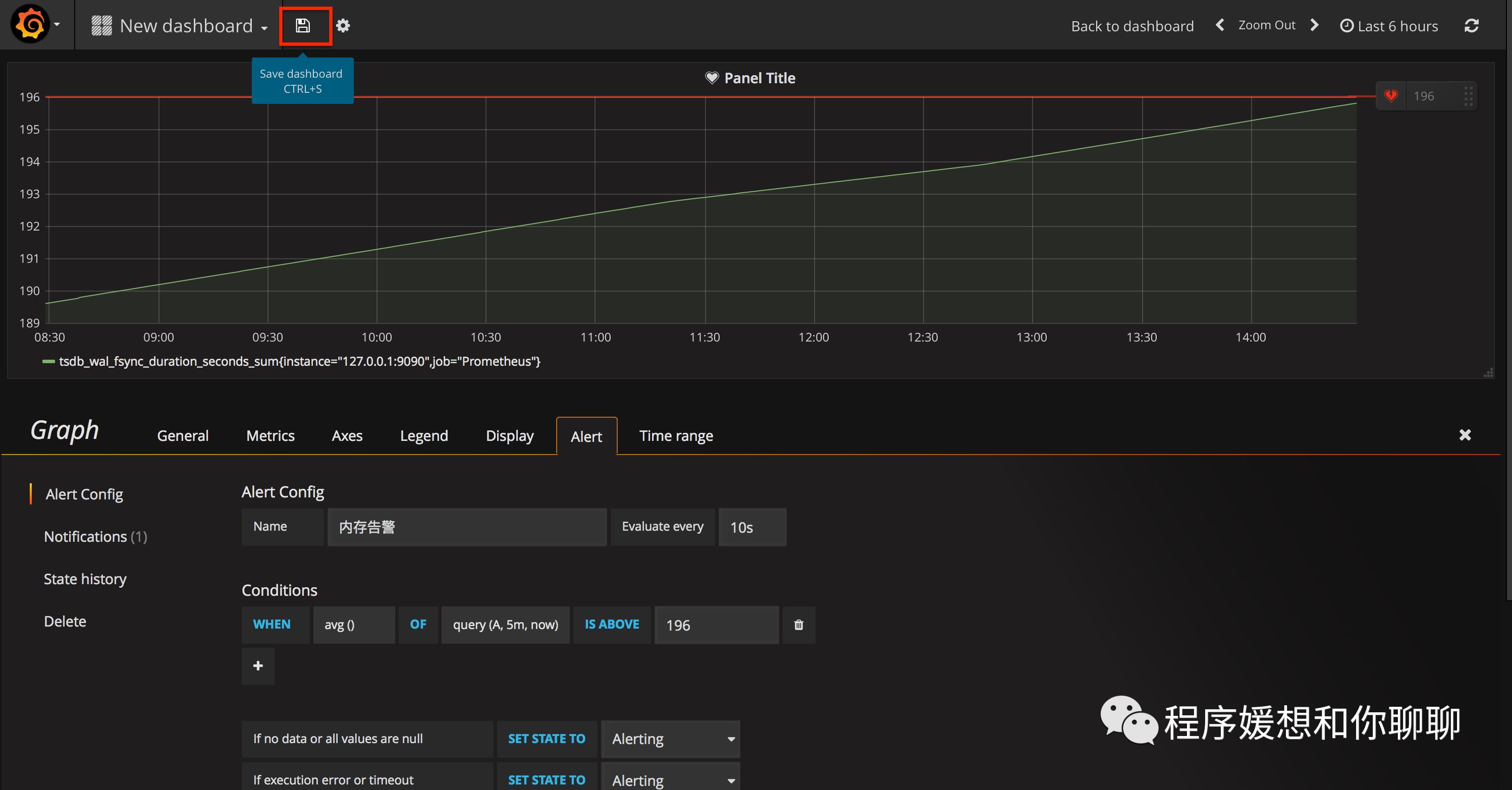Toggle the tsdb_wal_fsync series in legend
The height and width of the screenshot is (790, 1512).
click(299, 362)
